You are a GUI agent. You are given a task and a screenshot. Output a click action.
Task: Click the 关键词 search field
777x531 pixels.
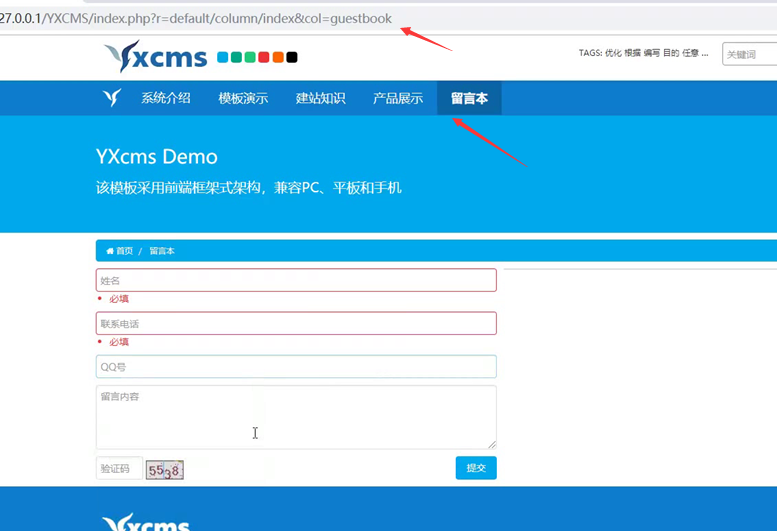click(750, 54)
